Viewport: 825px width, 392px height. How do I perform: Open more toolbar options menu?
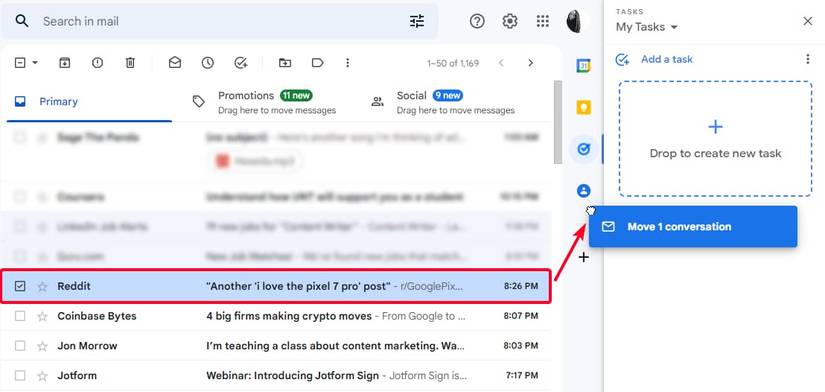347,63
